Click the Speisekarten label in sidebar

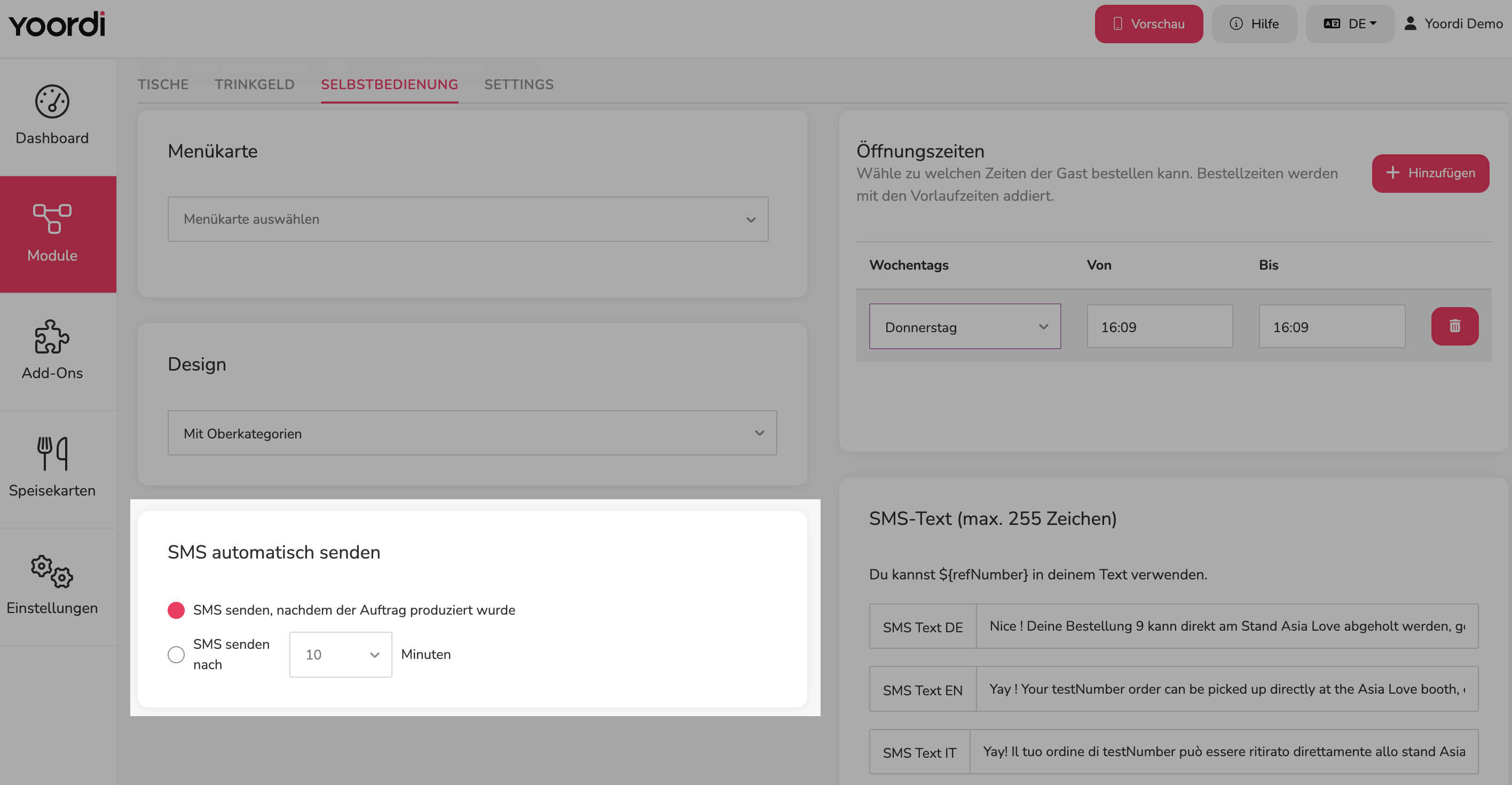point(52,490)
